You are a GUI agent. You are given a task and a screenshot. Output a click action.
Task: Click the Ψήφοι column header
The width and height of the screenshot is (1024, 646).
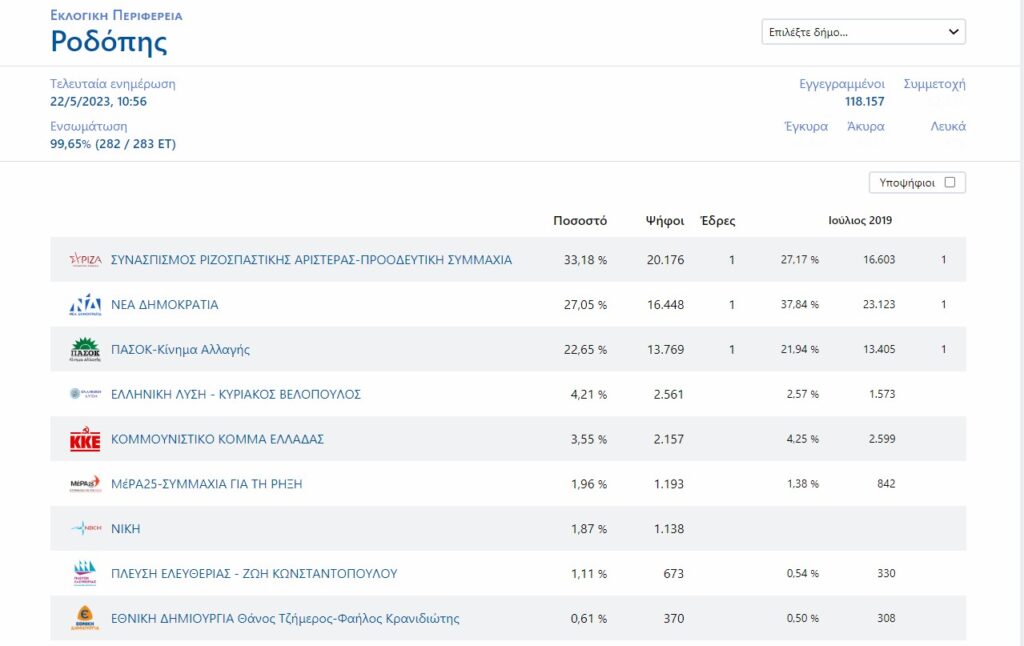[665, 221]
